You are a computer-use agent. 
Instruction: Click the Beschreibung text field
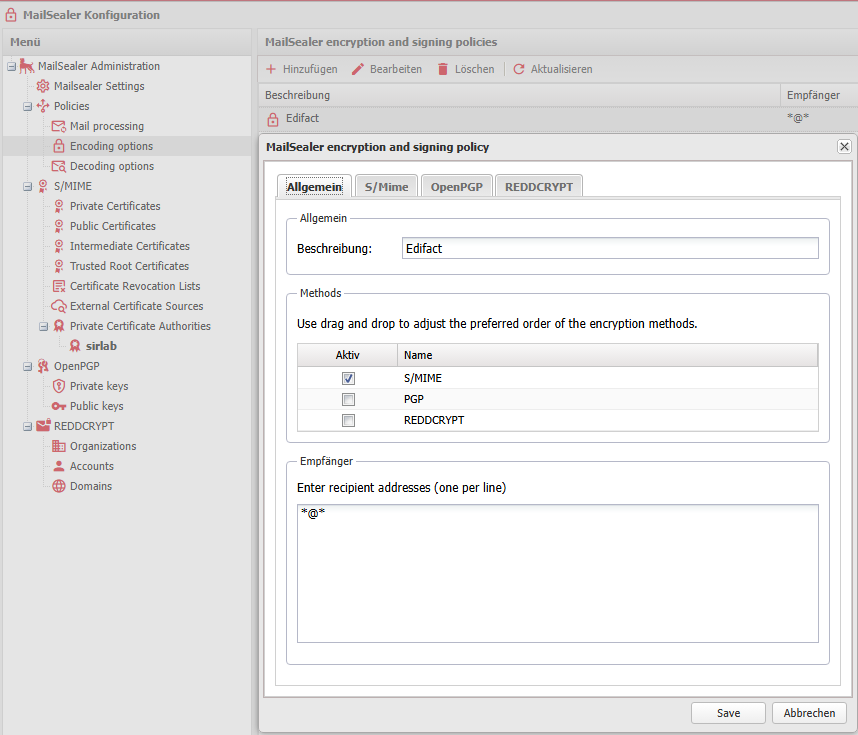(609, 248)
